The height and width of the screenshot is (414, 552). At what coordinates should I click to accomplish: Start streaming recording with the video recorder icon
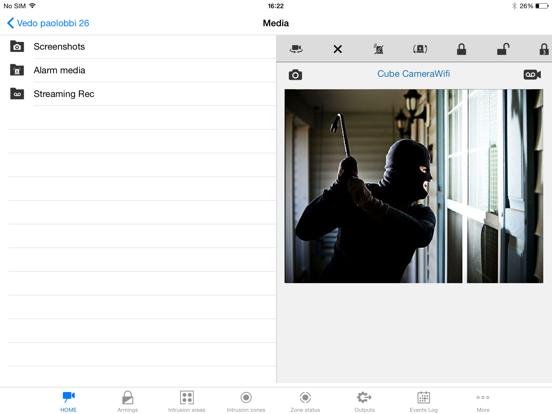click(532, 75)
